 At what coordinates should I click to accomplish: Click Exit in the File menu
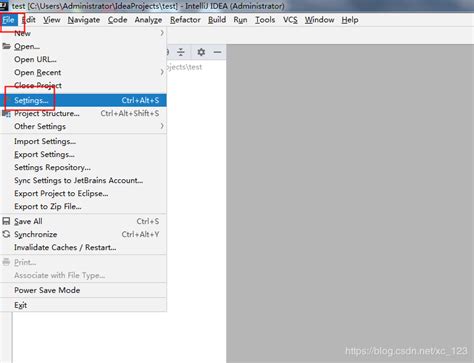tap(83, 305)
